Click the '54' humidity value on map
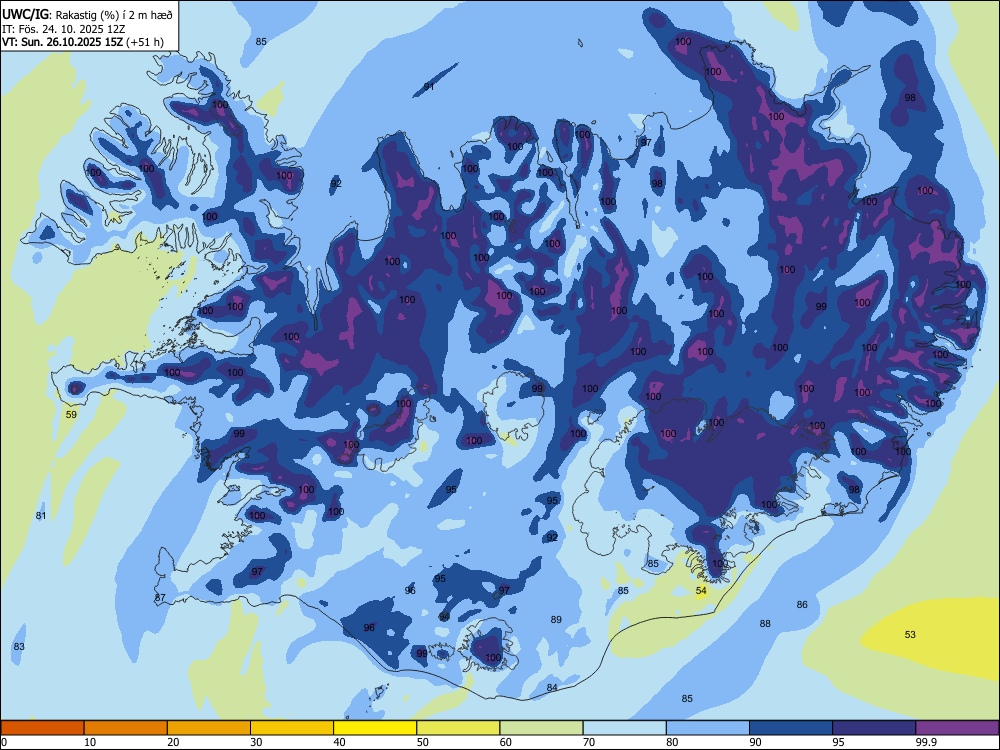The width and height of the screenshot is (1000, 750). [701, 591]
